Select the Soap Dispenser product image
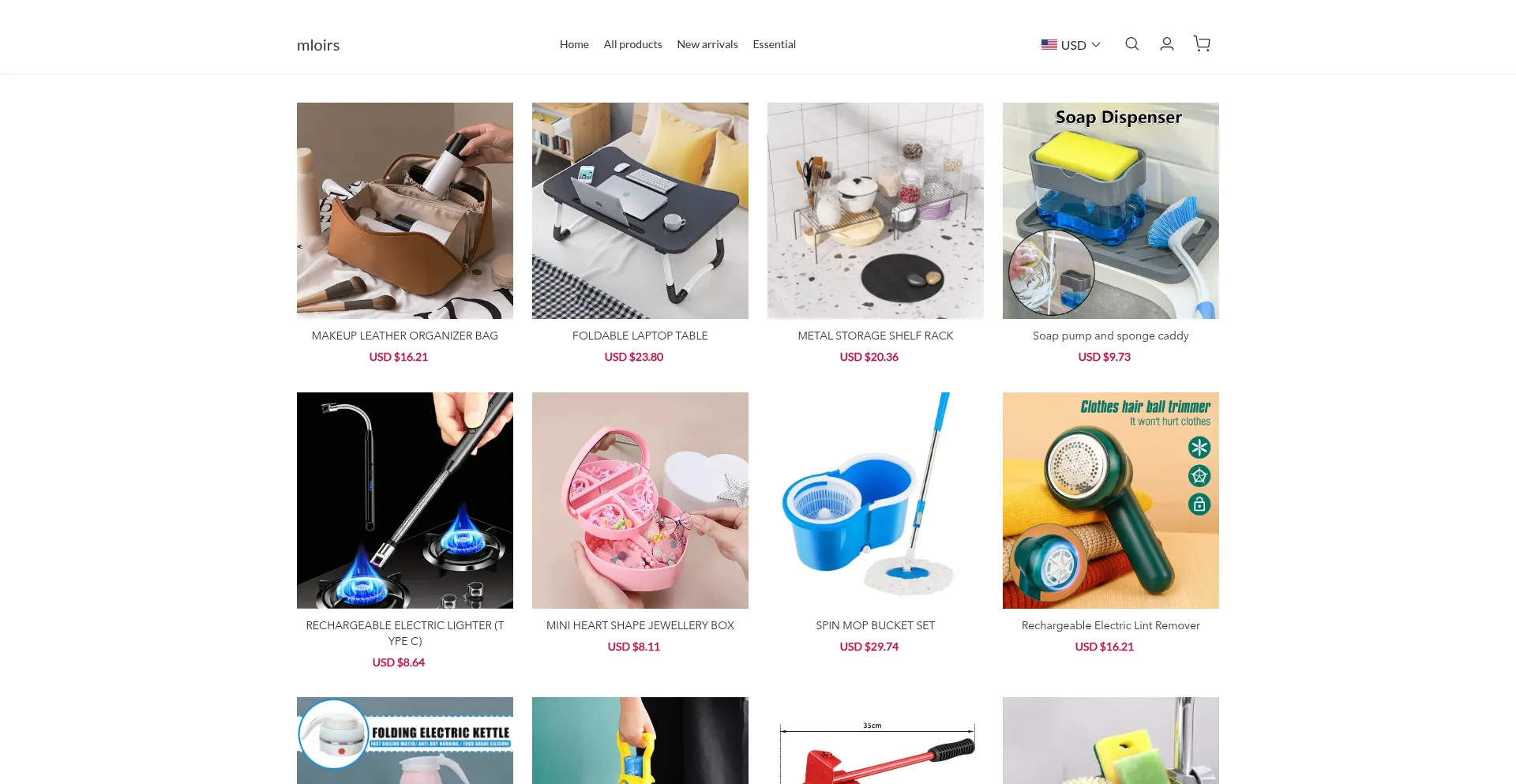Image resolution: width=1516 pixels, height=784 pixels. pyautogui.click(x=1111, y=211)
